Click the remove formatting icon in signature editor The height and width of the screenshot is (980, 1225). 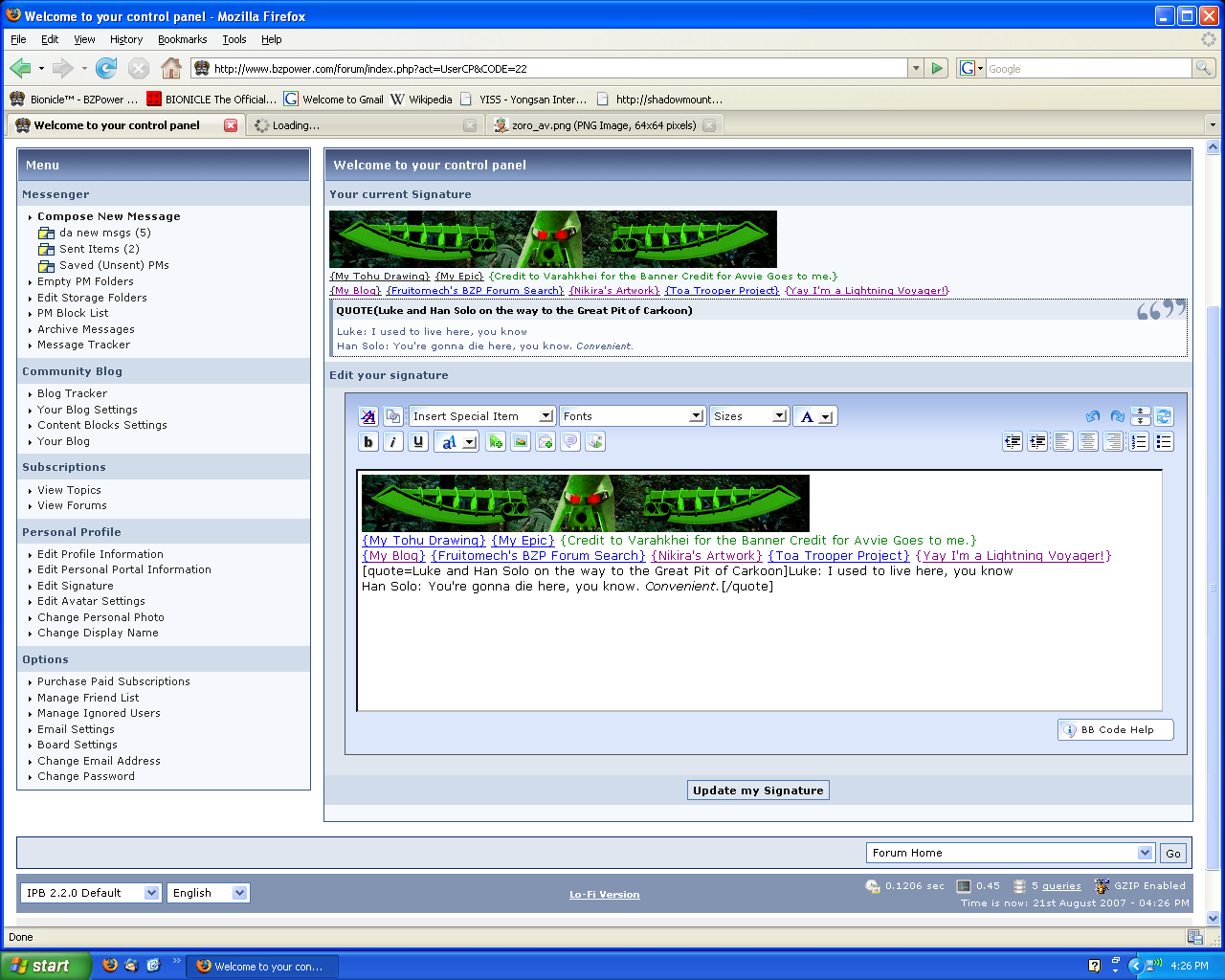(x=368, y=416)
